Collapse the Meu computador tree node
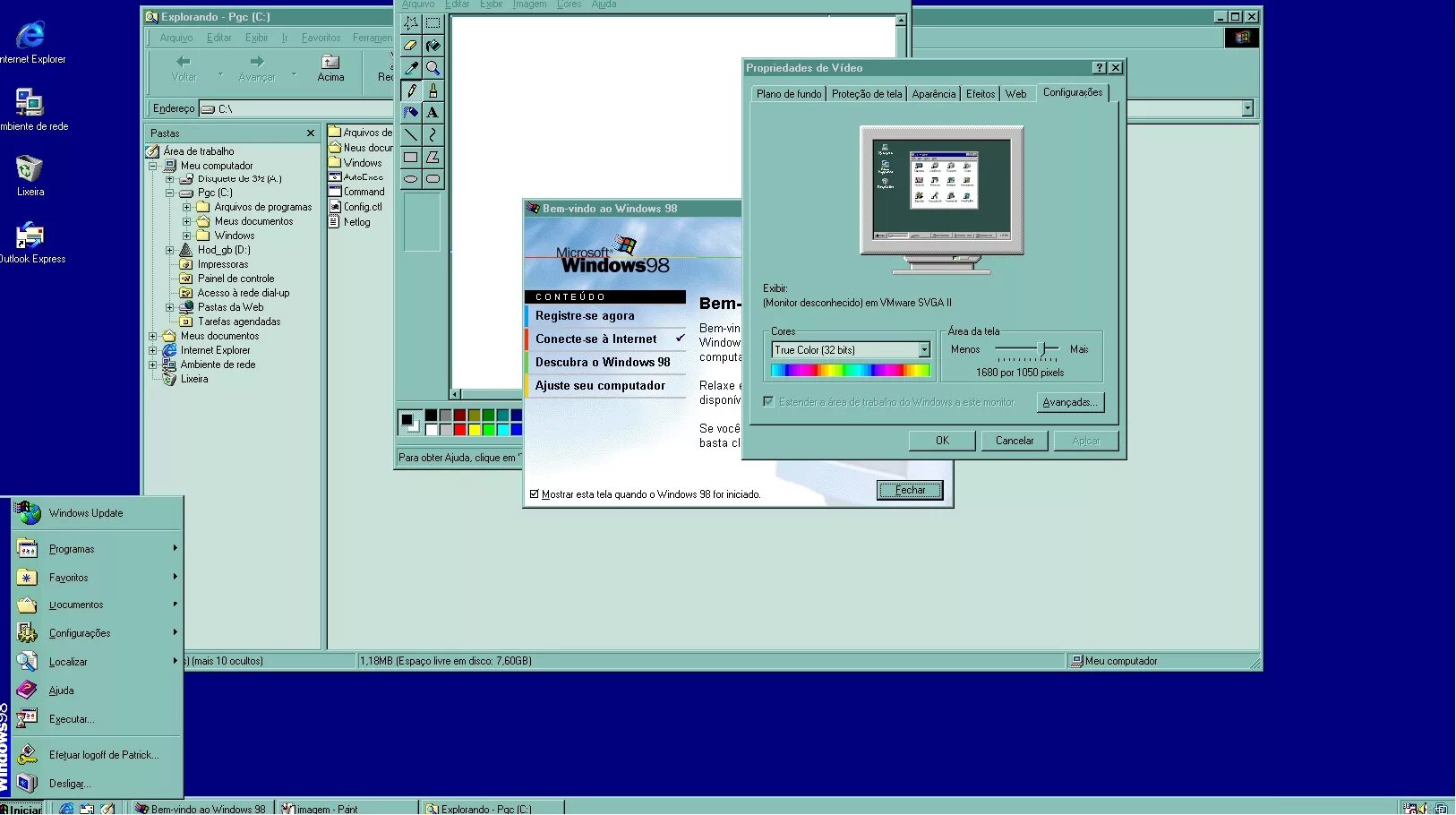 pos(153,166)
